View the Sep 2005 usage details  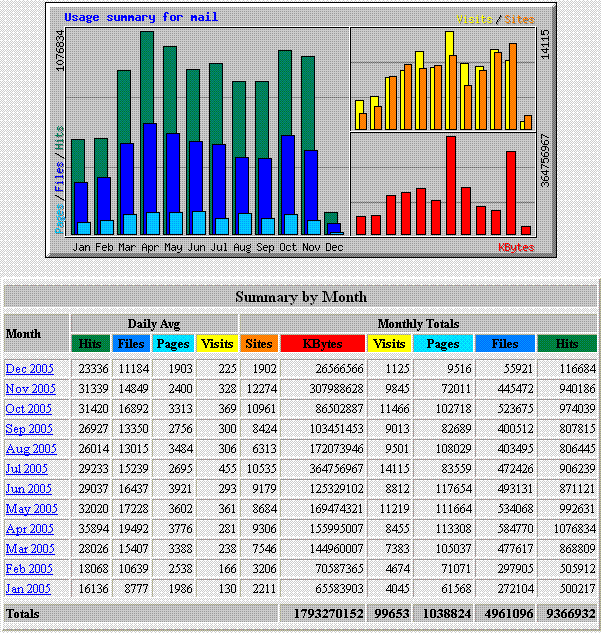[x=30, y=429]
